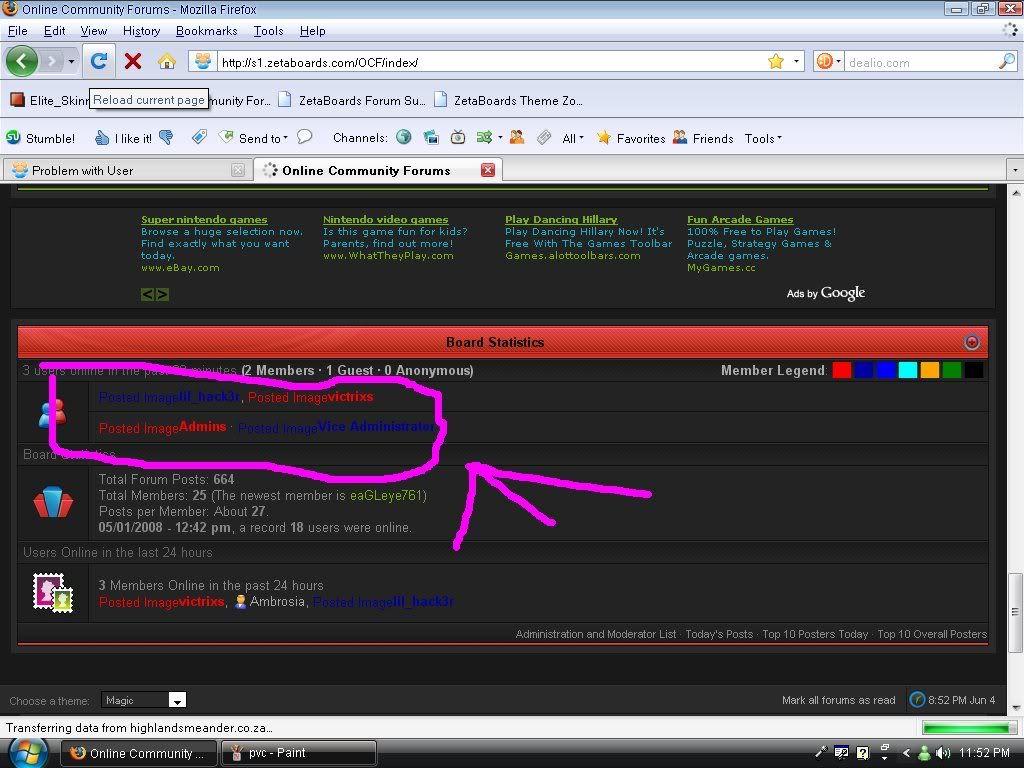Click Mark all forums as read
Screen dimensions: 1024x768
[x=838, y=700]
